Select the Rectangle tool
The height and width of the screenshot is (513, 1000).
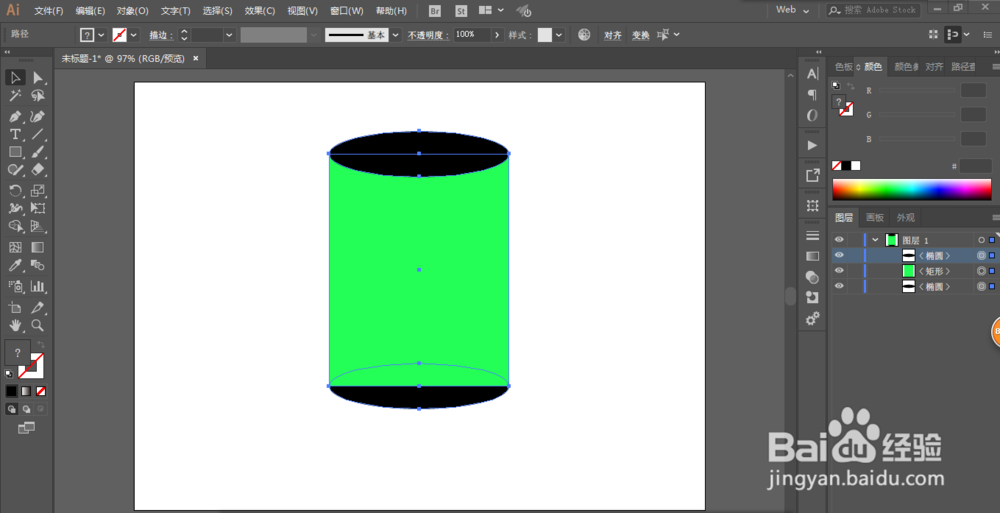click(15, 152)
